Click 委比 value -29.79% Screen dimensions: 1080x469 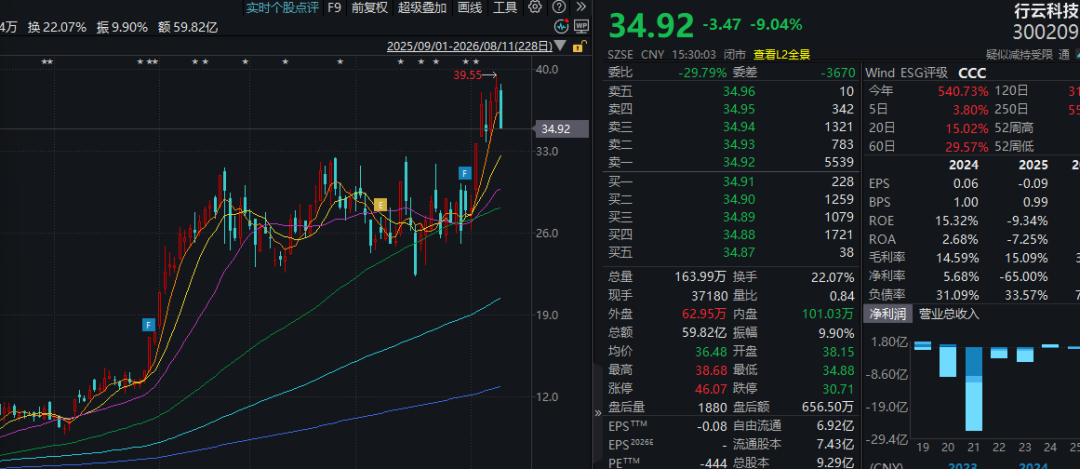tap(703, 73)
